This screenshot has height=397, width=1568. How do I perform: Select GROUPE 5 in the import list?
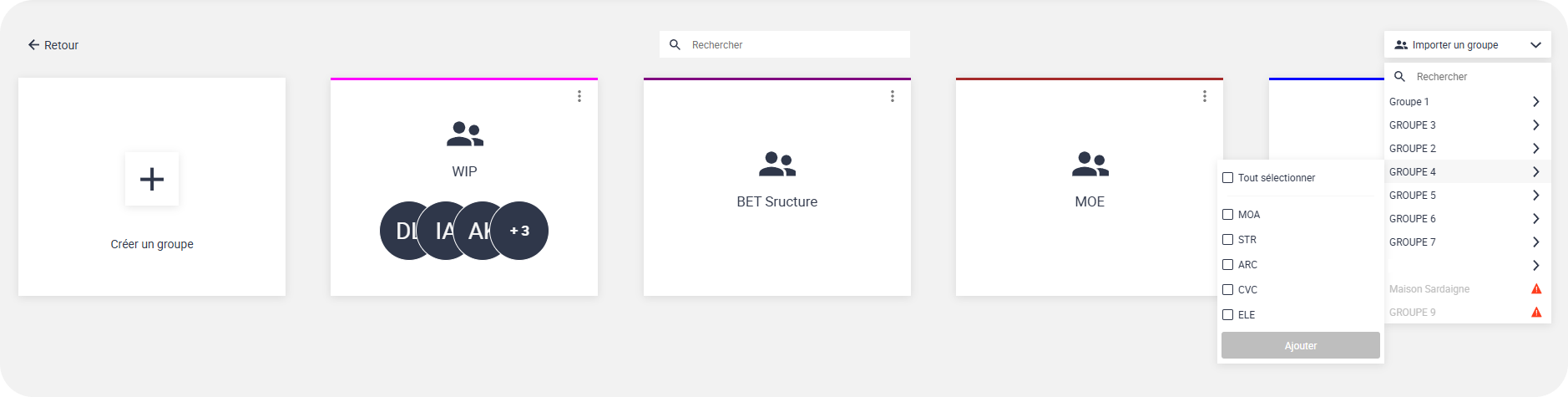1413,196
